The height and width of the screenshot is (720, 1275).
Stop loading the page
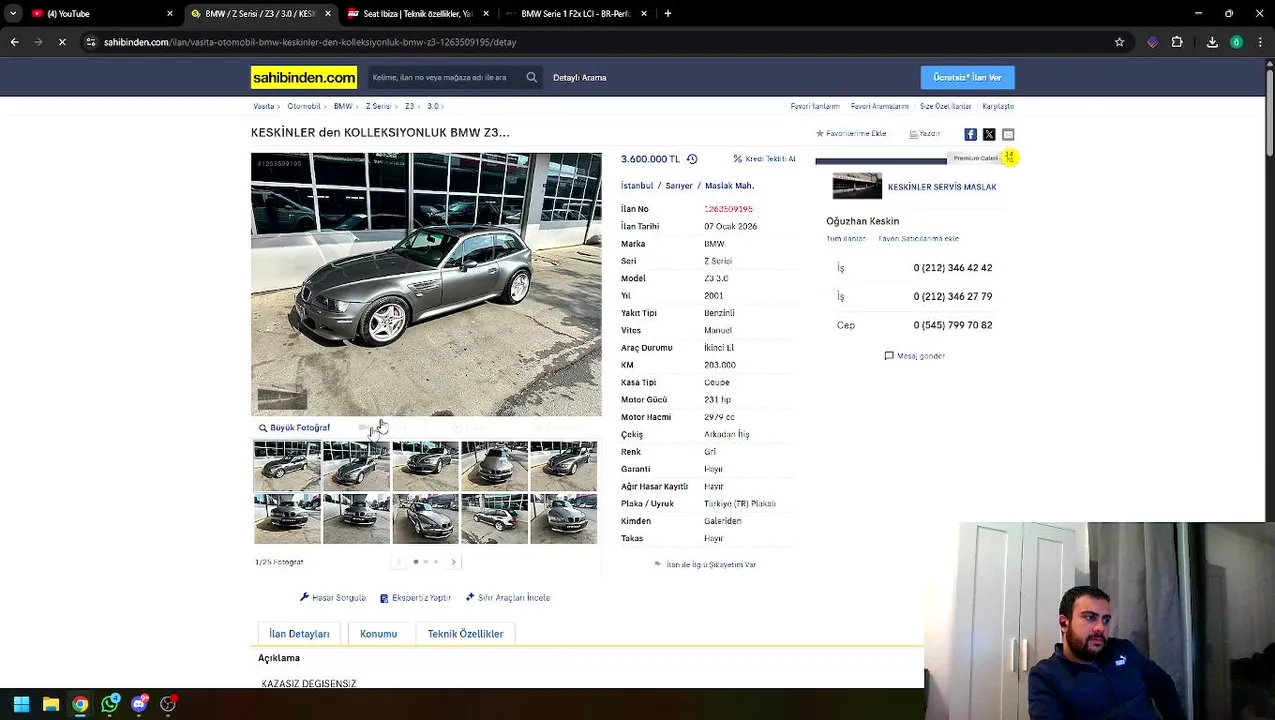pos(62,42)
